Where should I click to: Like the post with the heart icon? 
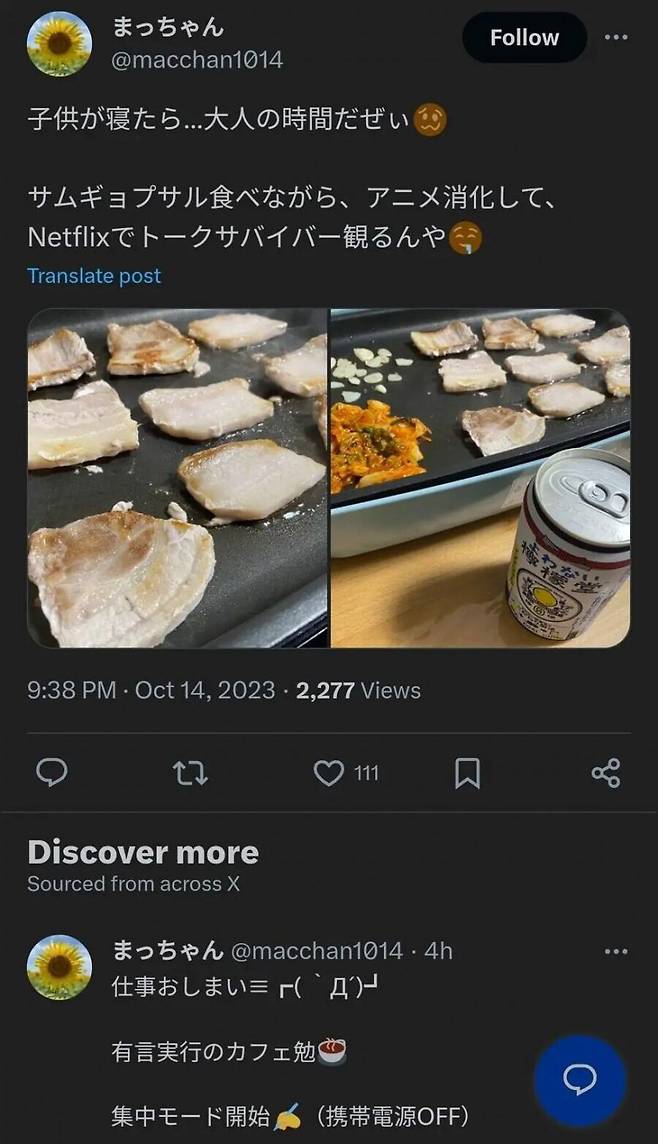coord(329,772)
